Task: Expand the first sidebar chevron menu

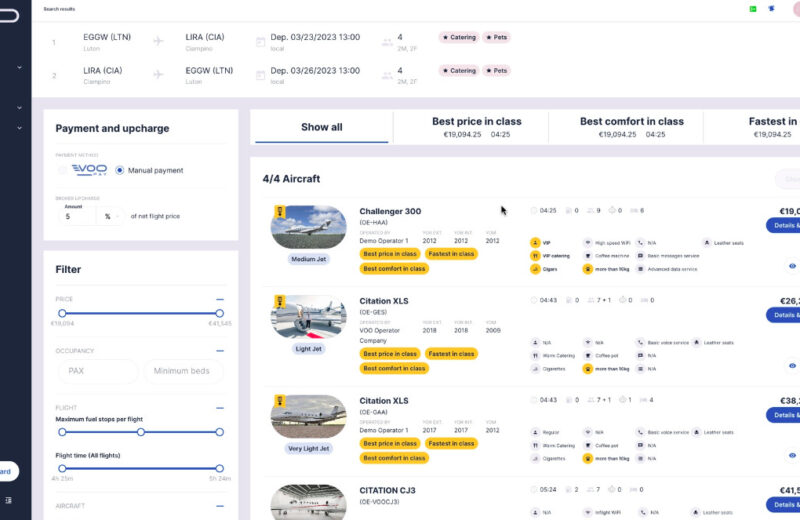Action: coord(19,67)
